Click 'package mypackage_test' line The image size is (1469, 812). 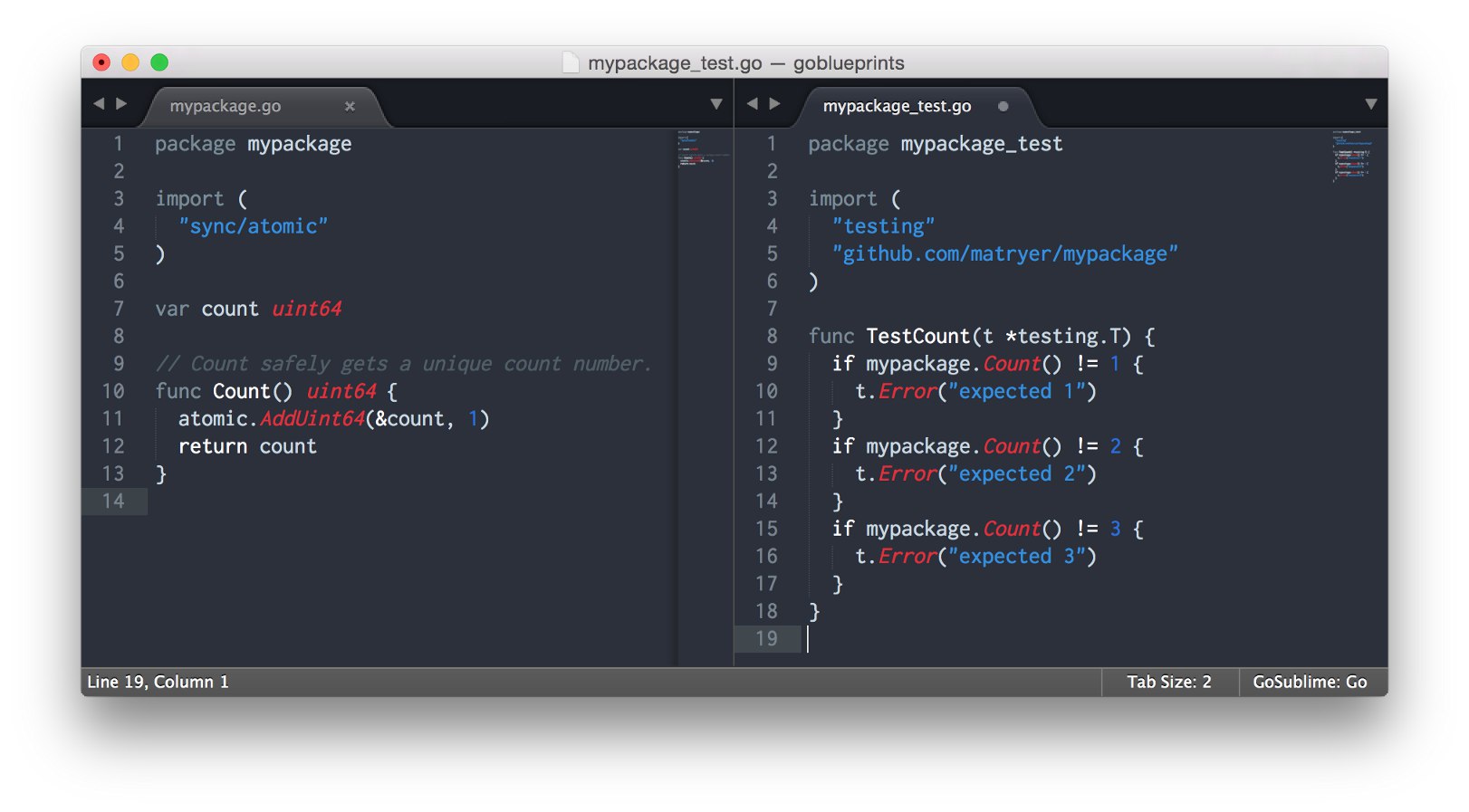[x=935, y=144]
